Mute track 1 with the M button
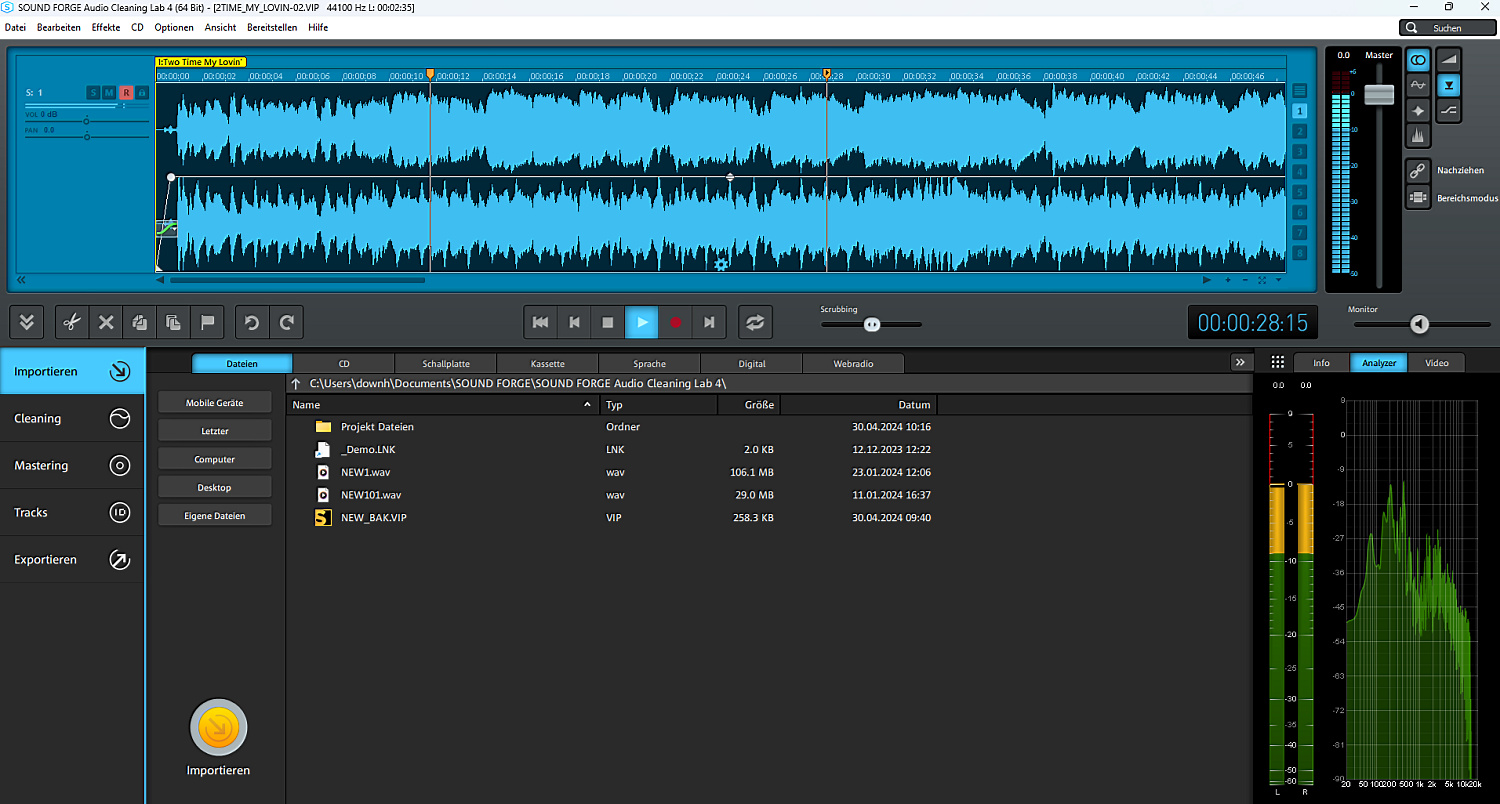1500x804 pixels. 109,93
